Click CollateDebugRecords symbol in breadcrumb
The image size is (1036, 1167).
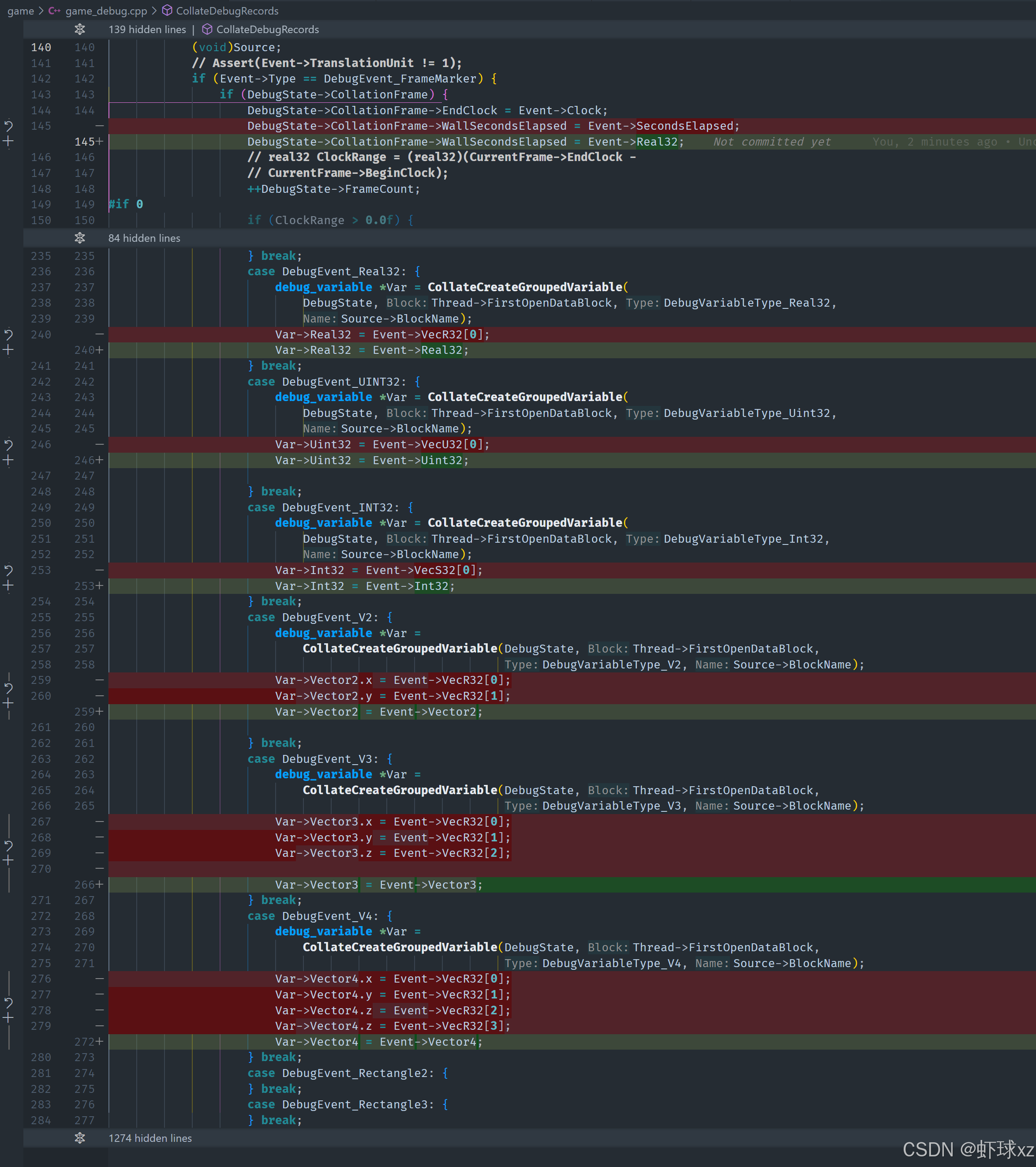pyautogui.click(x=227, y=11)
